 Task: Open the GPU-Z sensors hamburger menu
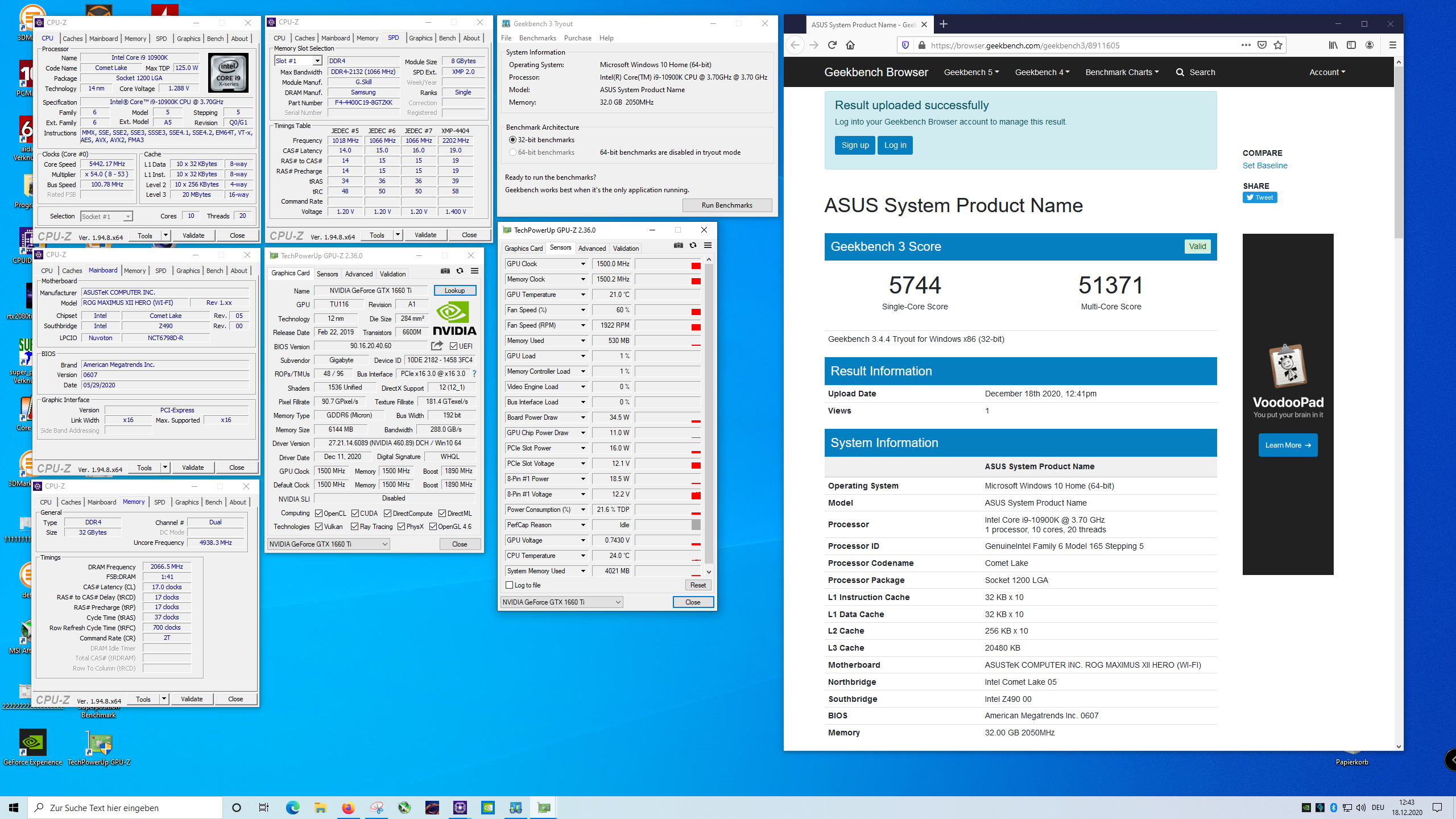tap(708, 245)
